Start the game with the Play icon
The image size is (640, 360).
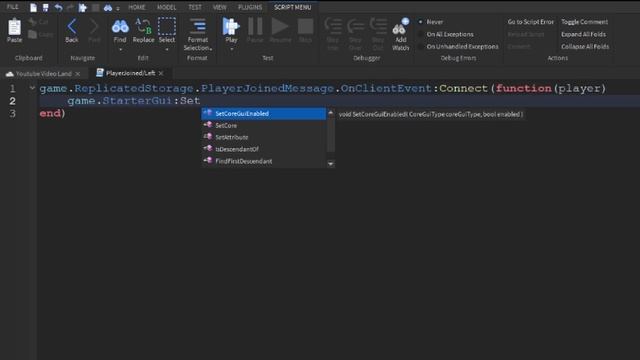231,27
